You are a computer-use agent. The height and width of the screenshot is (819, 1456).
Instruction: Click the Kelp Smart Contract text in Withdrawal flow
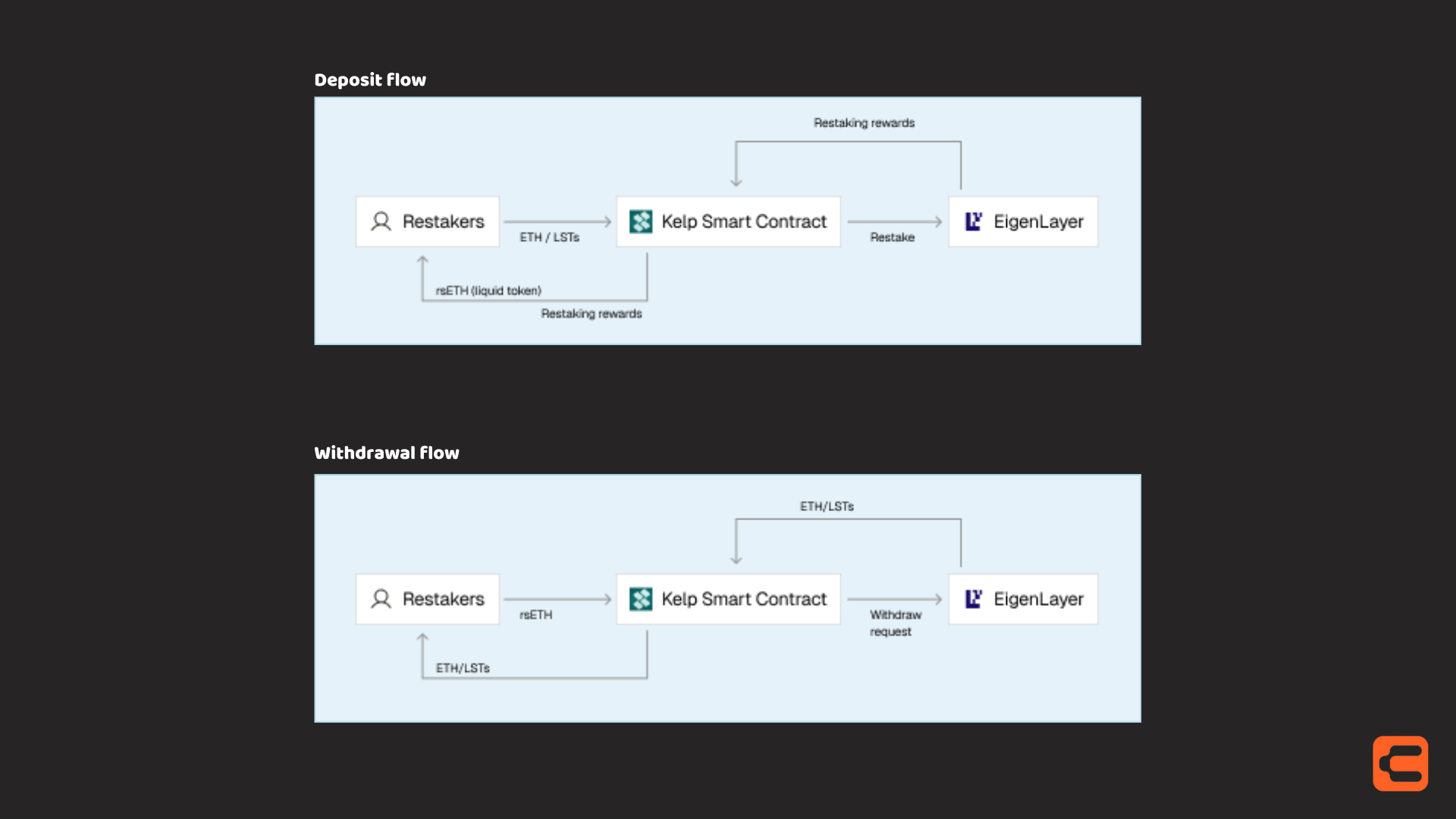point(744,599)
